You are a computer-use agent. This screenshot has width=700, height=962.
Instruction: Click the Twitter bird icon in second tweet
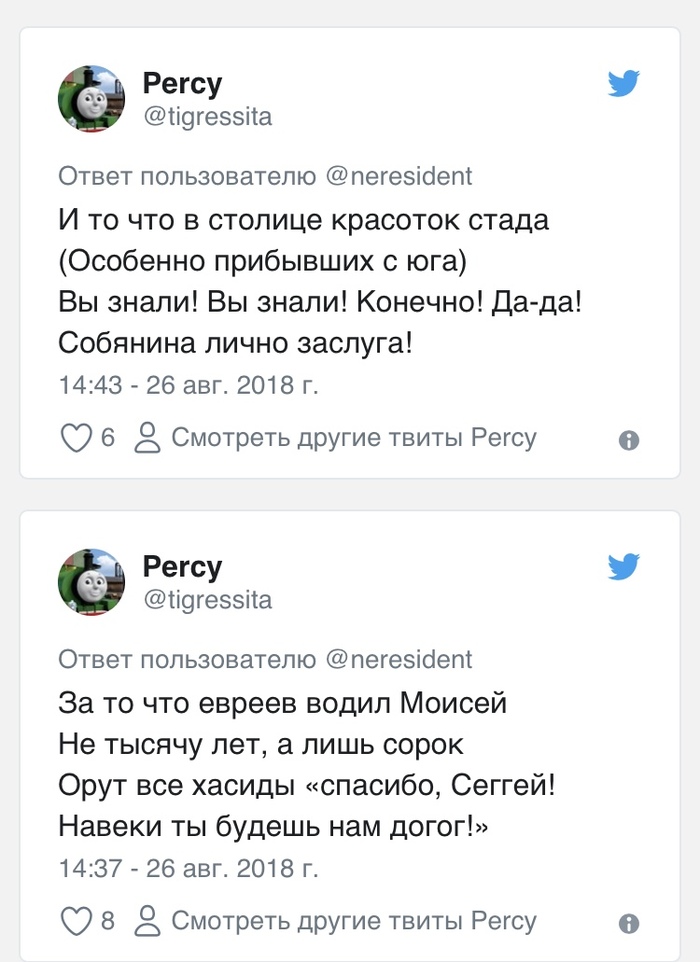pyautogui.click(x=623, y=568)
